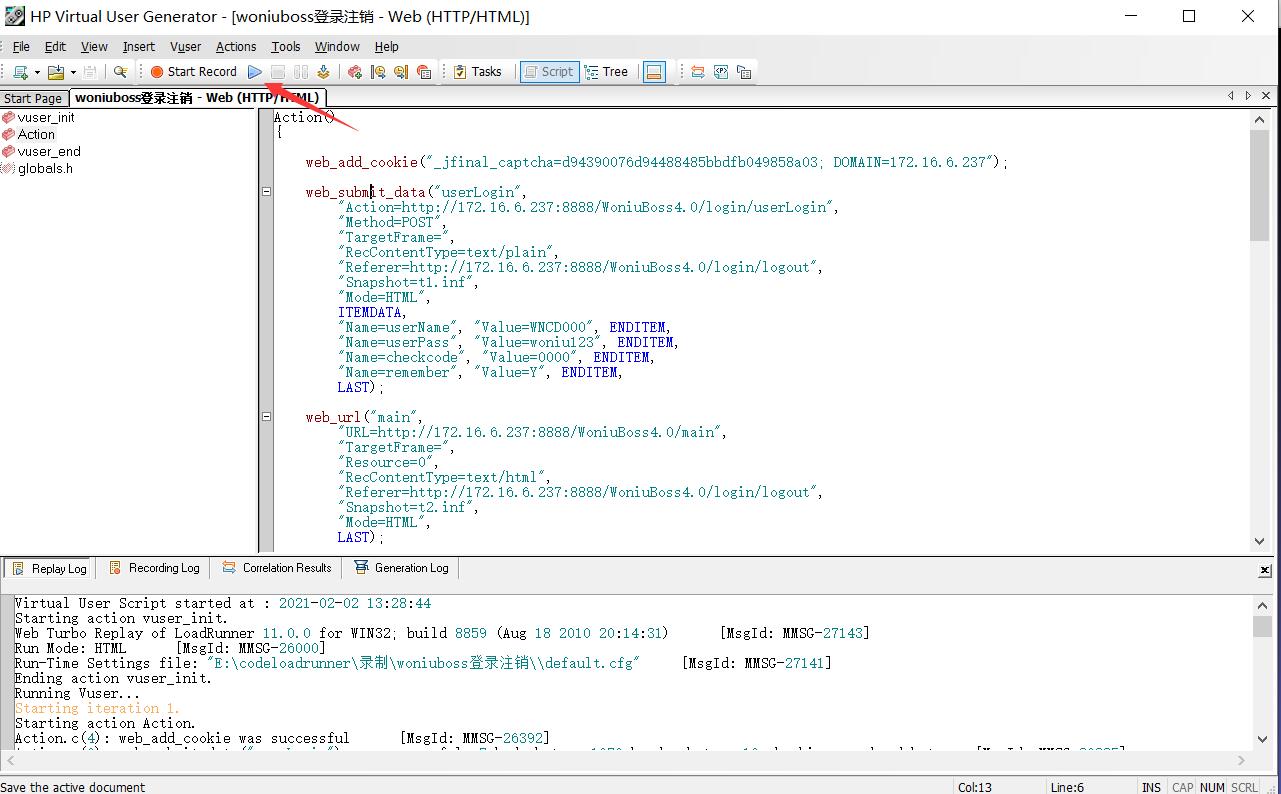The image size is (1281, 794).
Task: Click the Stop replay square icon
Action: [278, 72]
